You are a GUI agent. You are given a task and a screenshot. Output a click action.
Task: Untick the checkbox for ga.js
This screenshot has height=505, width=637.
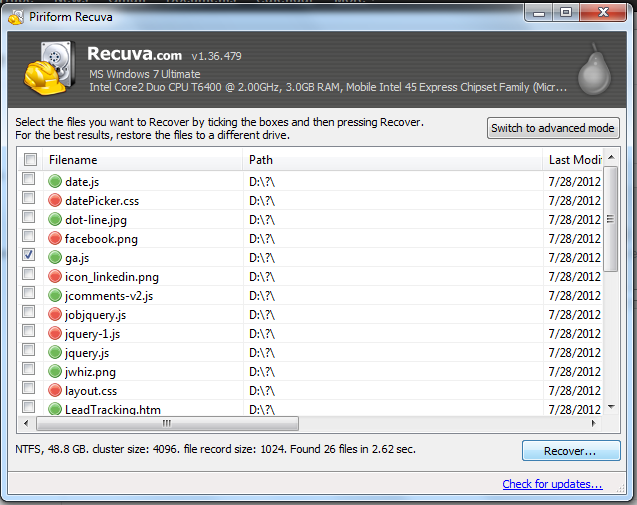coord(28,254)
